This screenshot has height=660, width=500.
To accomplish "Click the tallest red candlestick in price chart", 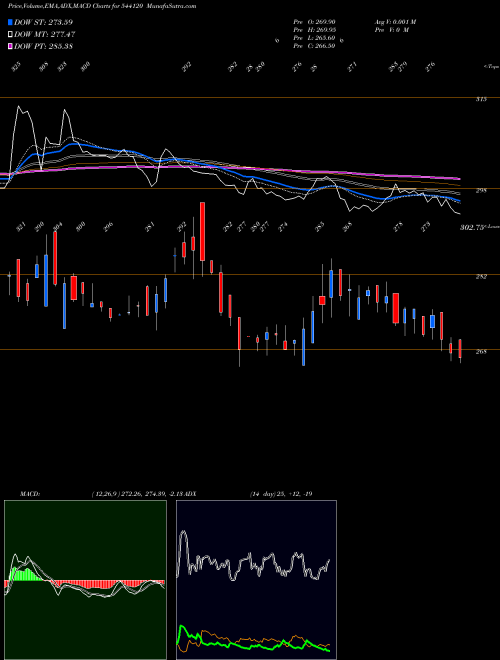I will click(x=202, y=232).
